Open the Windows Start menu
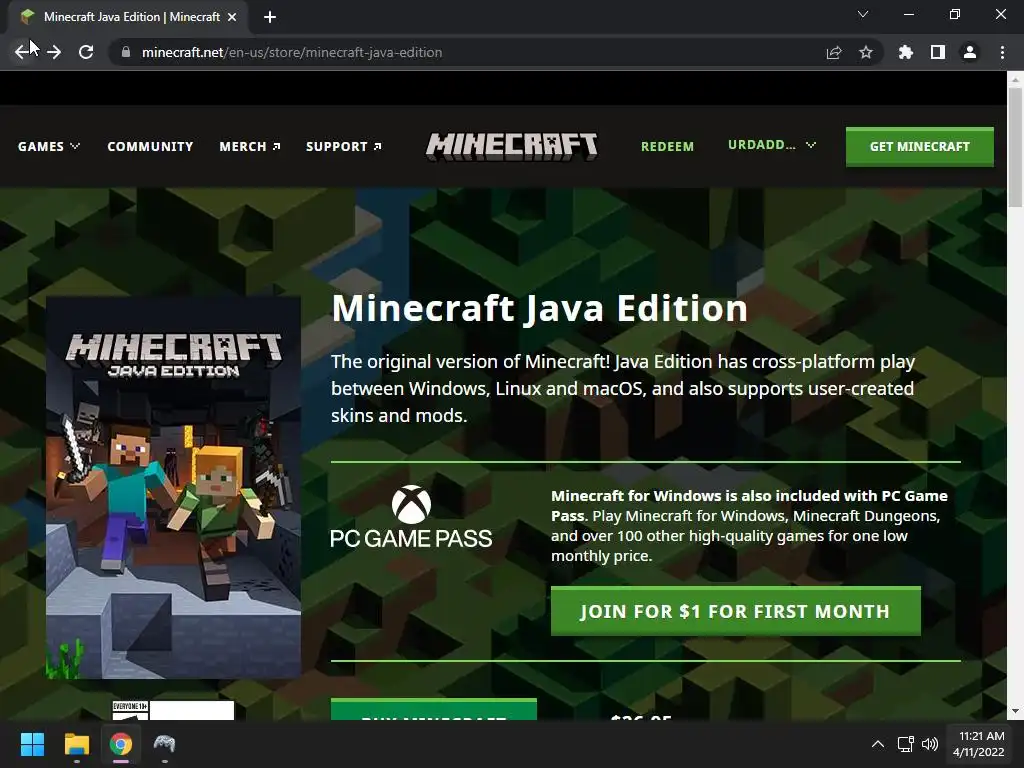 click(x=32, y=744)
